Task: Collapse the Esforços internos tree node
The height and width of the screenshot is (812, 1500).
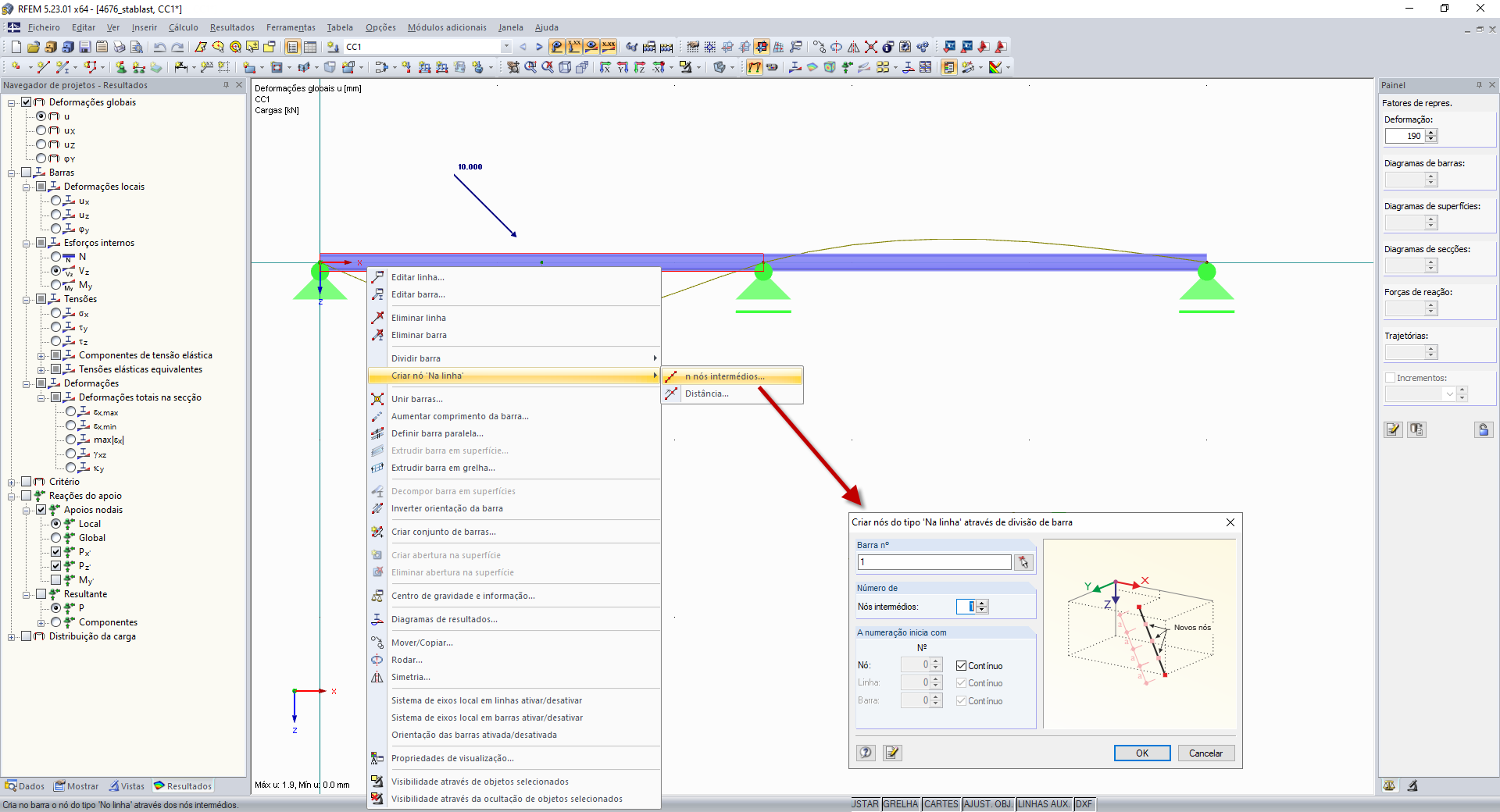Action: tap(27, 243)
